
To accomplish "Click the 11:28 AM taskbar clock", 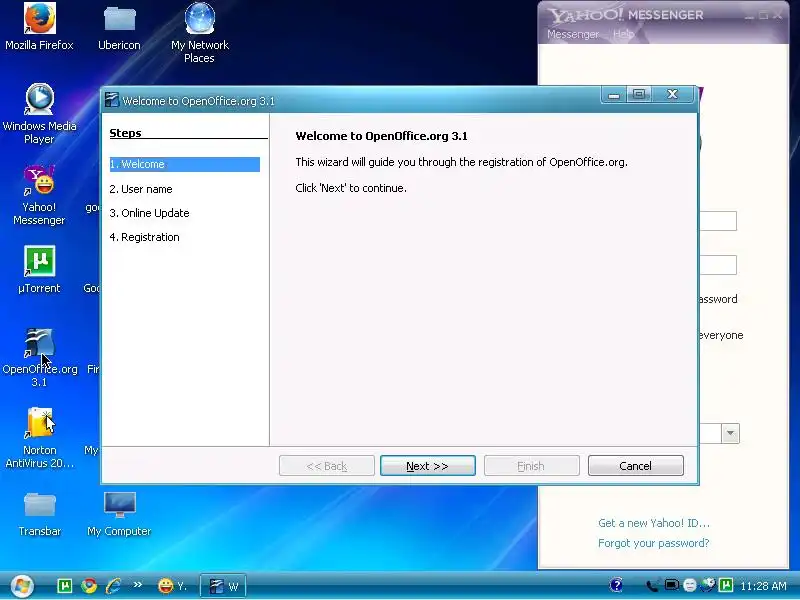I will pos(763,586).
